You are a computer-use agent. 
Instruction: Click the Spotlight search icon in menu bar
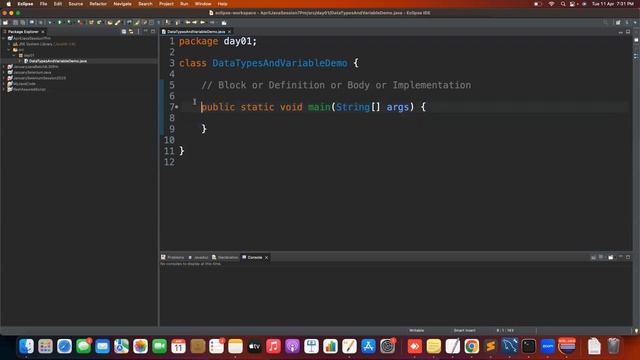[563, 4]
